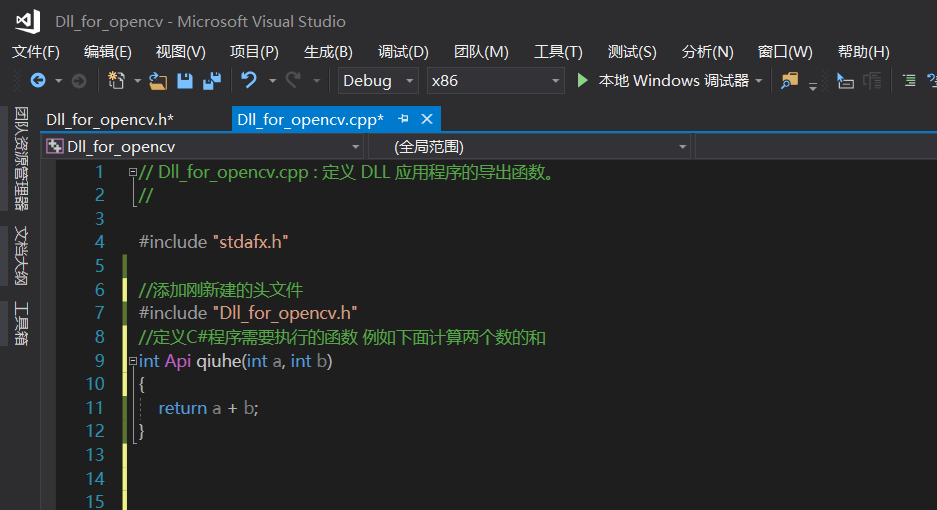Open the 团队资源管理器 side panel
937x510 pixels.
point(21,158)
